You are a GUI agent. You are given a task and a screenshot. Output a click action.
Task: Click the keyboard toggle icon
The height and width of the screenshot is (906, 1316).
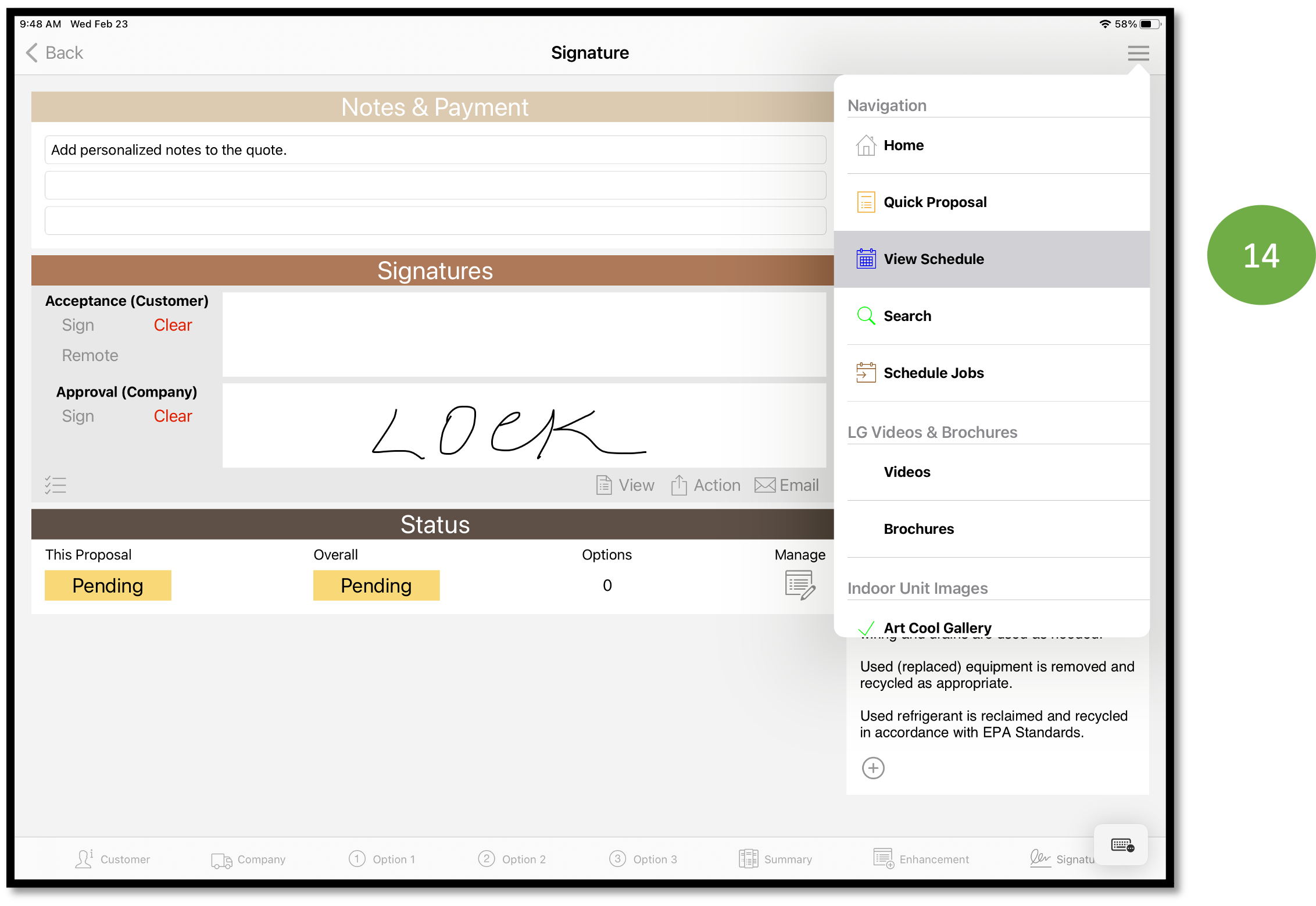1122,845
